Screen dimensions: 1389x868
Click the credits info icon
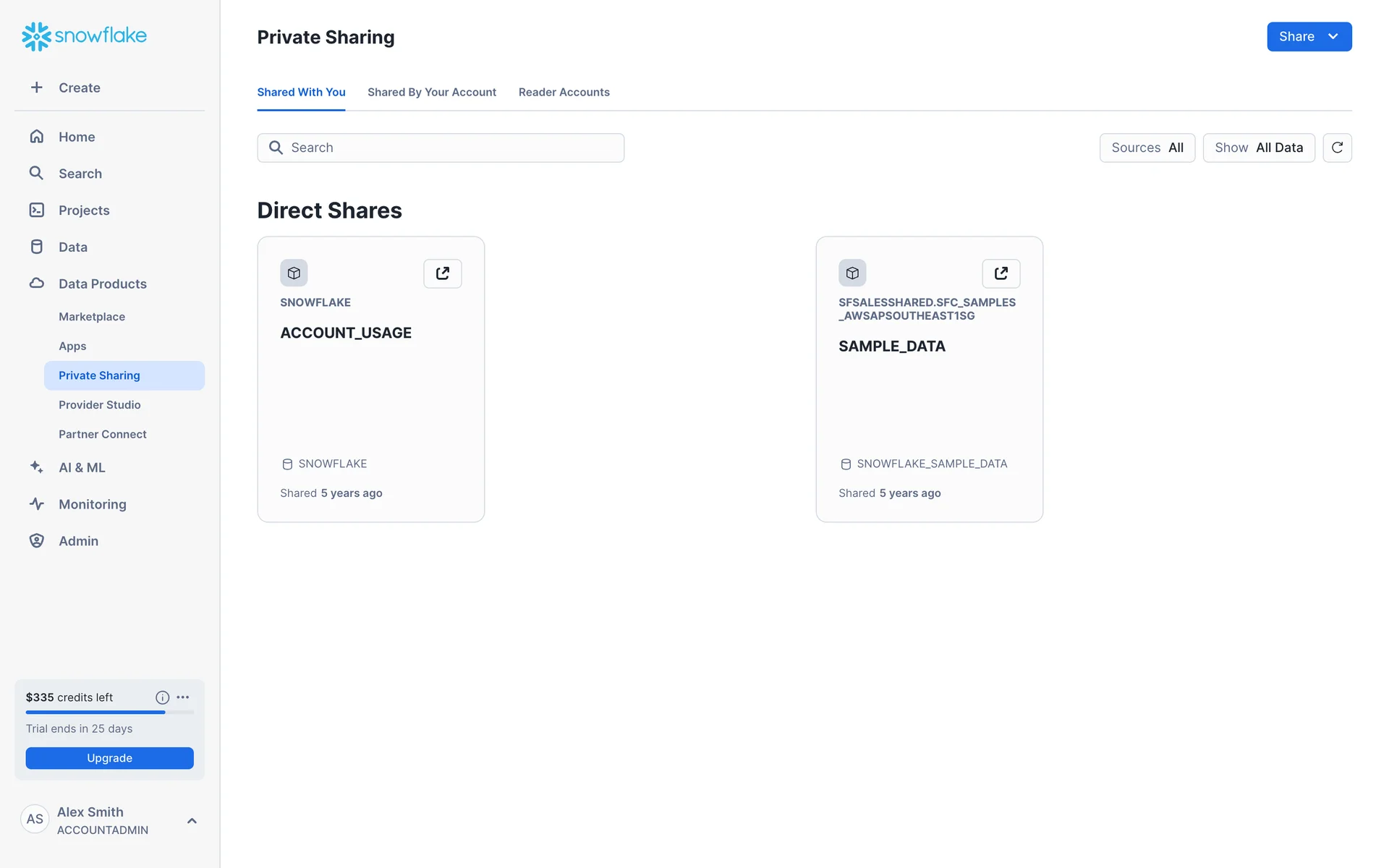[x=162, y=697]
